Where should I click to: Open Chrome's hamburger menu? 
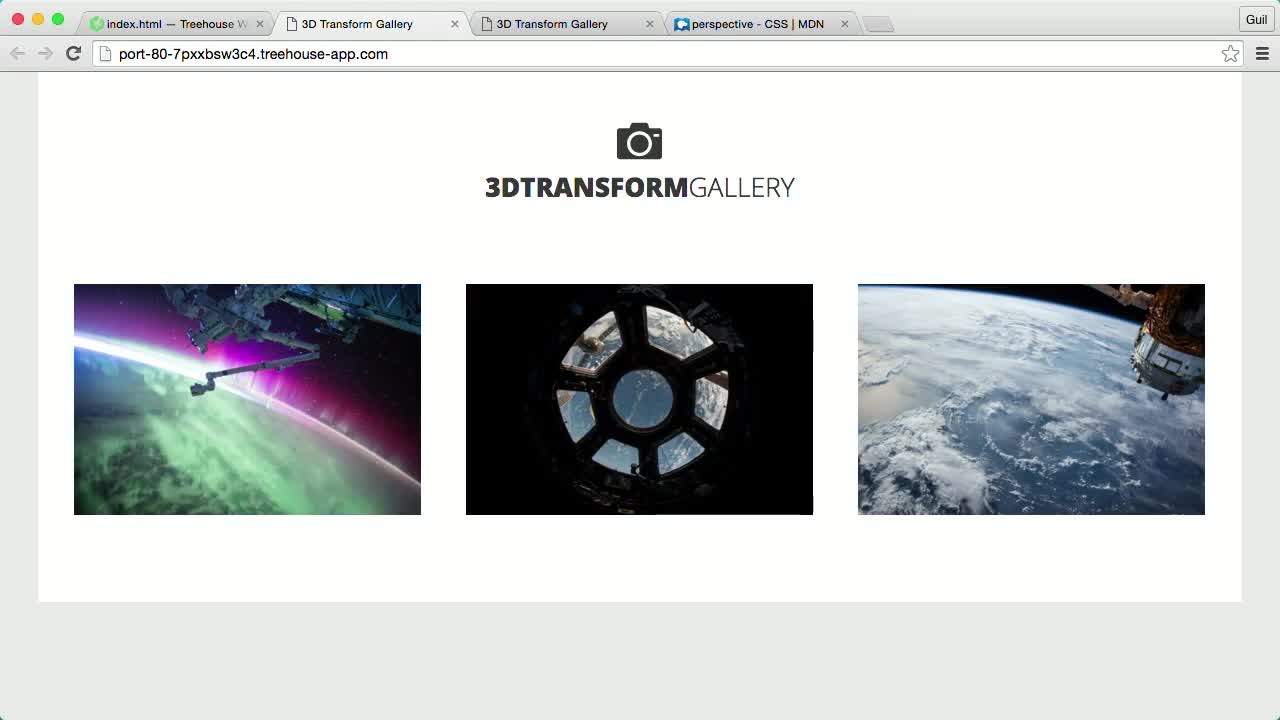click(x=1262, y=54)
